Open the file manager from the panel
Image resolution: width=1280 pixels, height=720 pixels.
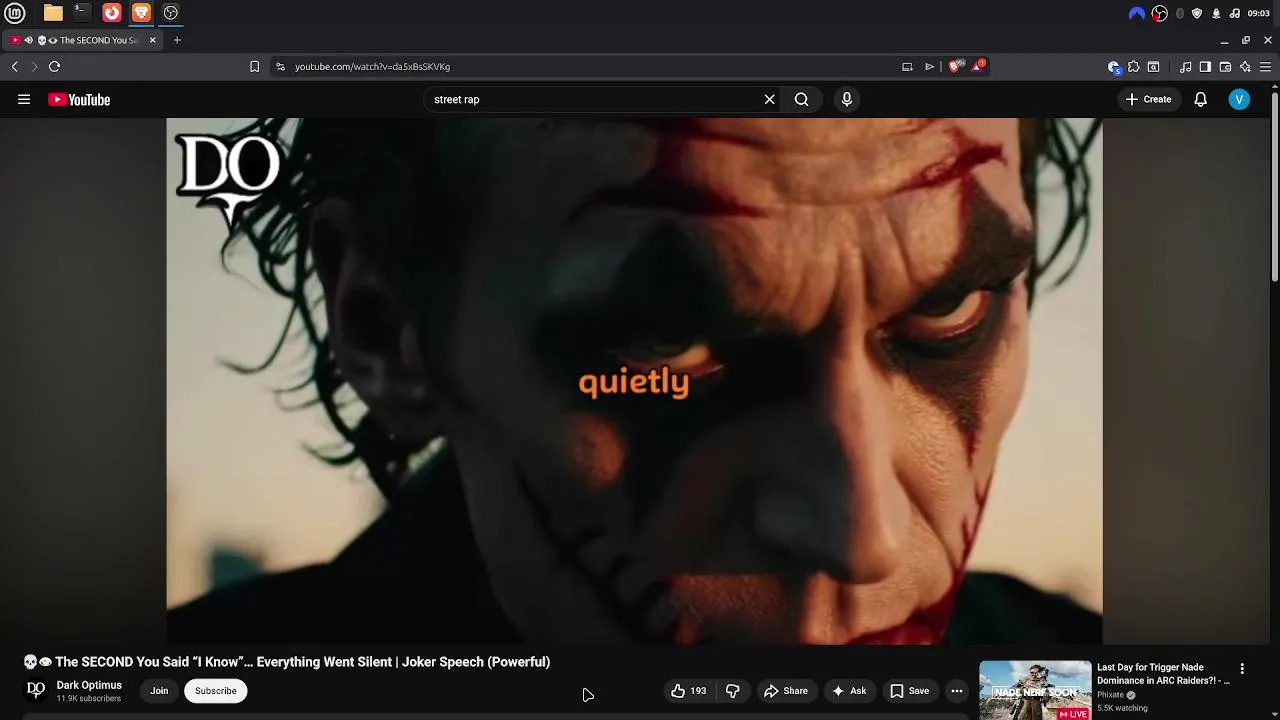(x=53, y=13)
